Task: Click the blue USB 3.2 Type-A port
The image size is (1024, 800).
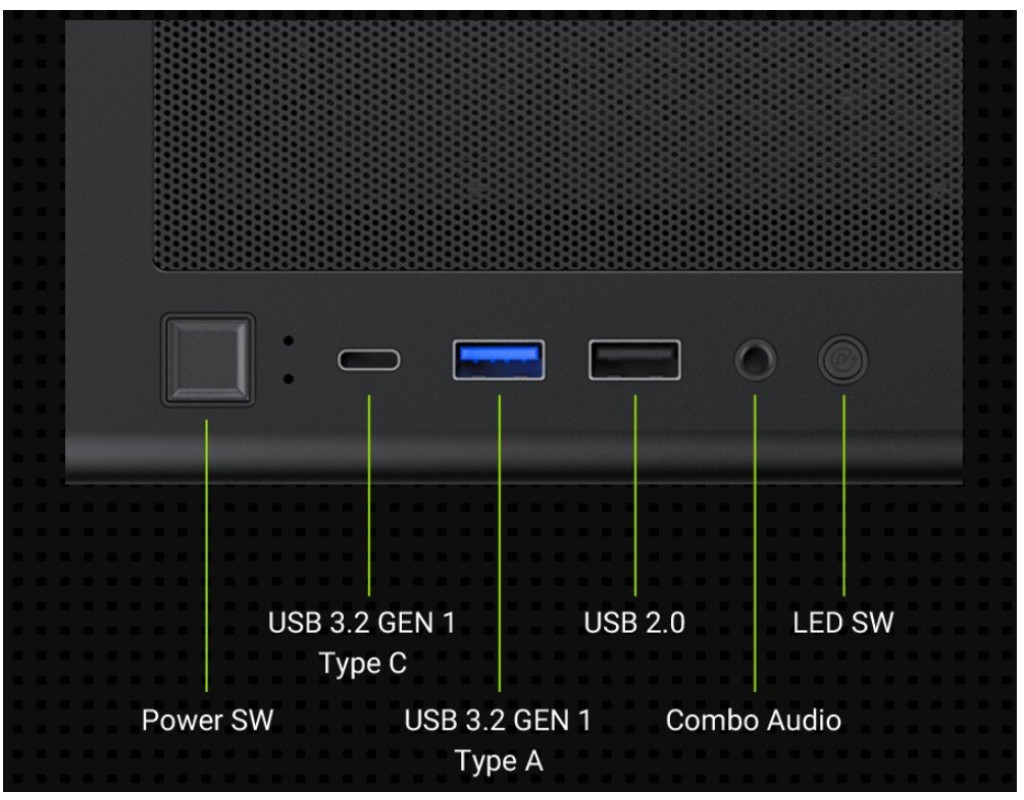Action: click(499, 360)
